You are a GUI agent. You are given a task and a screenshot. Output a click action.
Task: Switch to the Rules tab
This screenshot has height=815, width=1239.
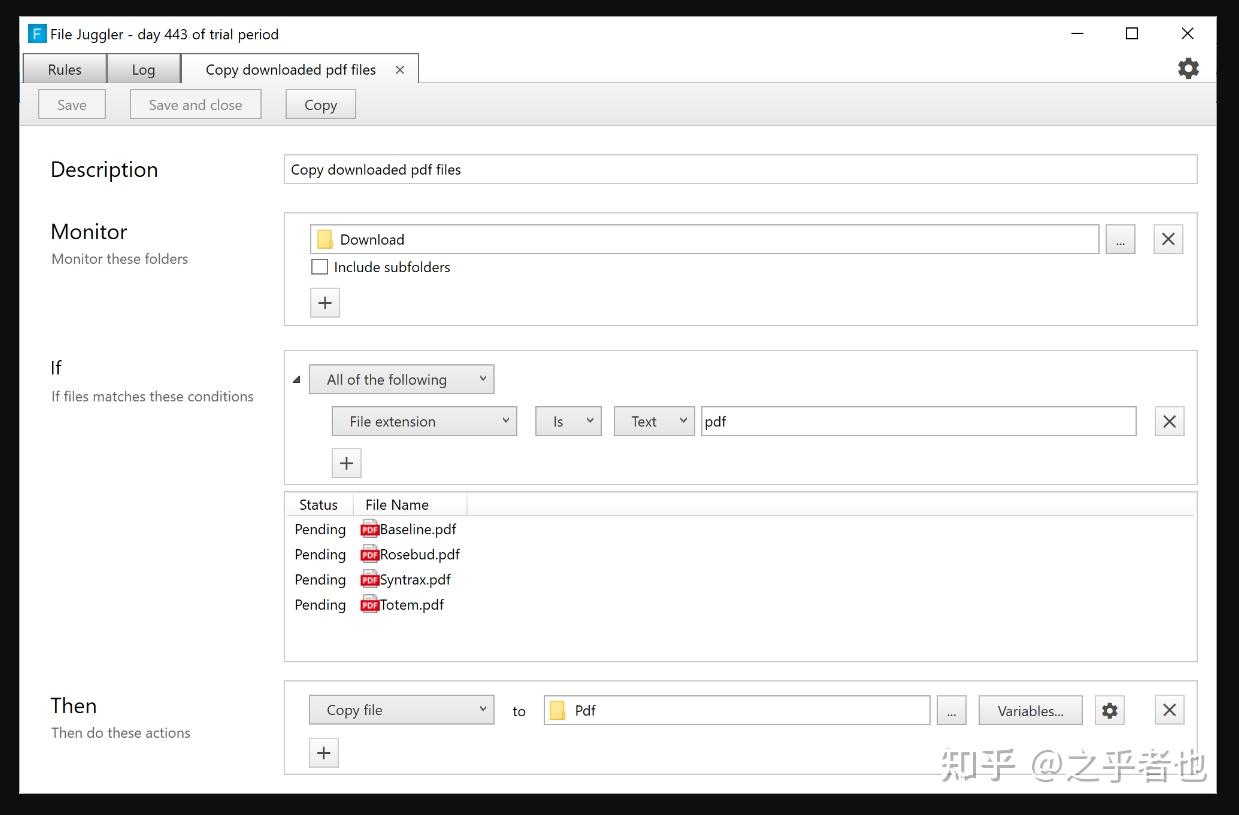click(65, 70)
